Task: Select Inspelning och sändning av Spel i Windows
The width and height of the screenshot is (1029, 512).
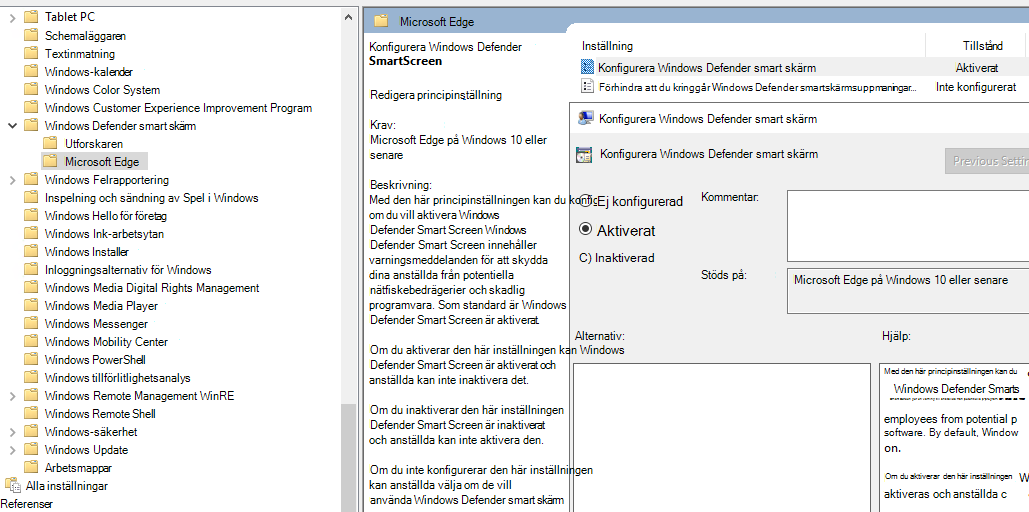Action: click(152, 198)
